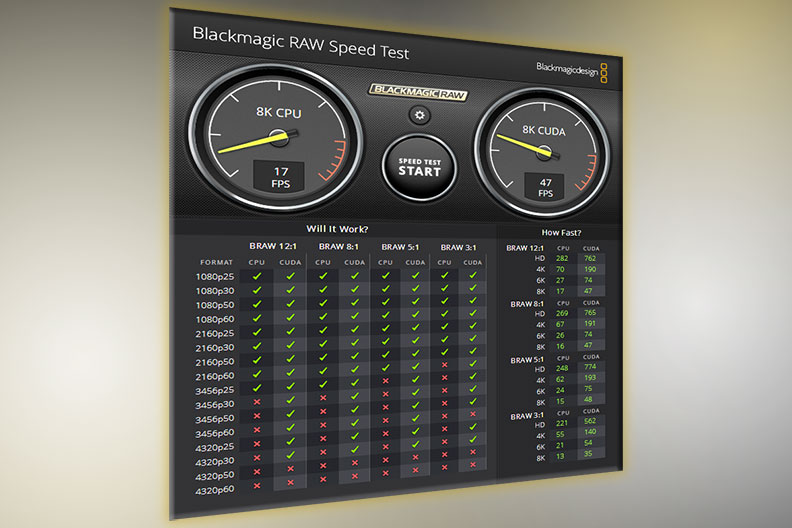Click the 1080p25 BRAW 12:1 CUDA checkmark
The height and width of the screenshot is (528, 792).
290,276
